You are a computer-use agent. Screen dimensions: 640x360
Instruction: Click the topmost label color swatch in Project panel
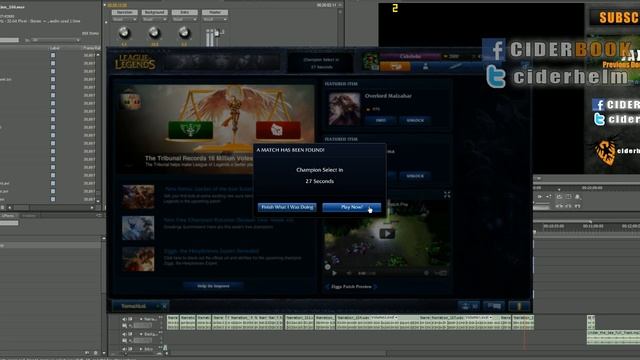53,55
